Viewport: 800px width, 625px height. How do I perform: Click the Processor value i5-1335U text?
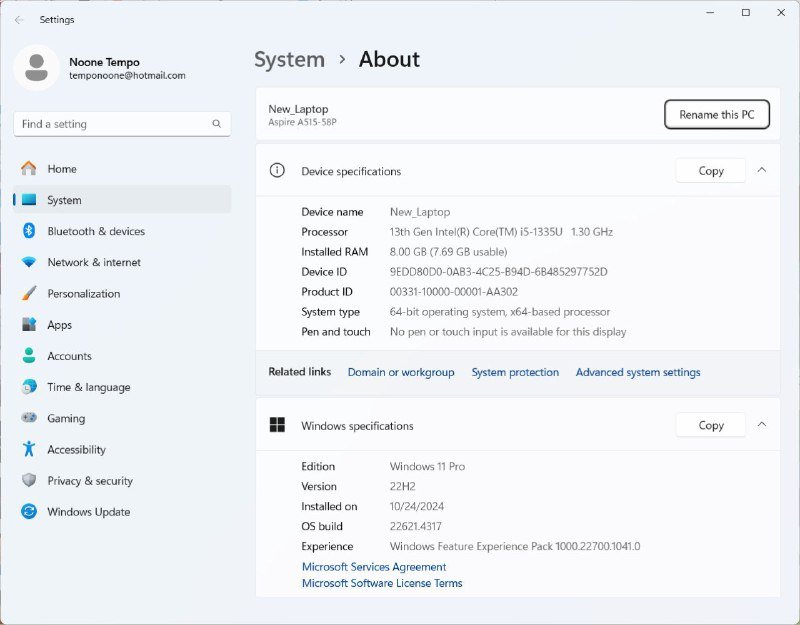tap(501, 232)
